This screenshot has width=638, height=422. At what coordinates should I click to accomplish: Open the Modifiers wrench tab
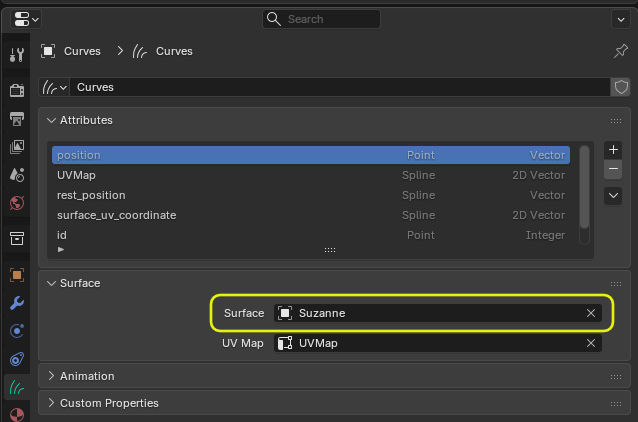pyautogui.click(x=16, y=303)
